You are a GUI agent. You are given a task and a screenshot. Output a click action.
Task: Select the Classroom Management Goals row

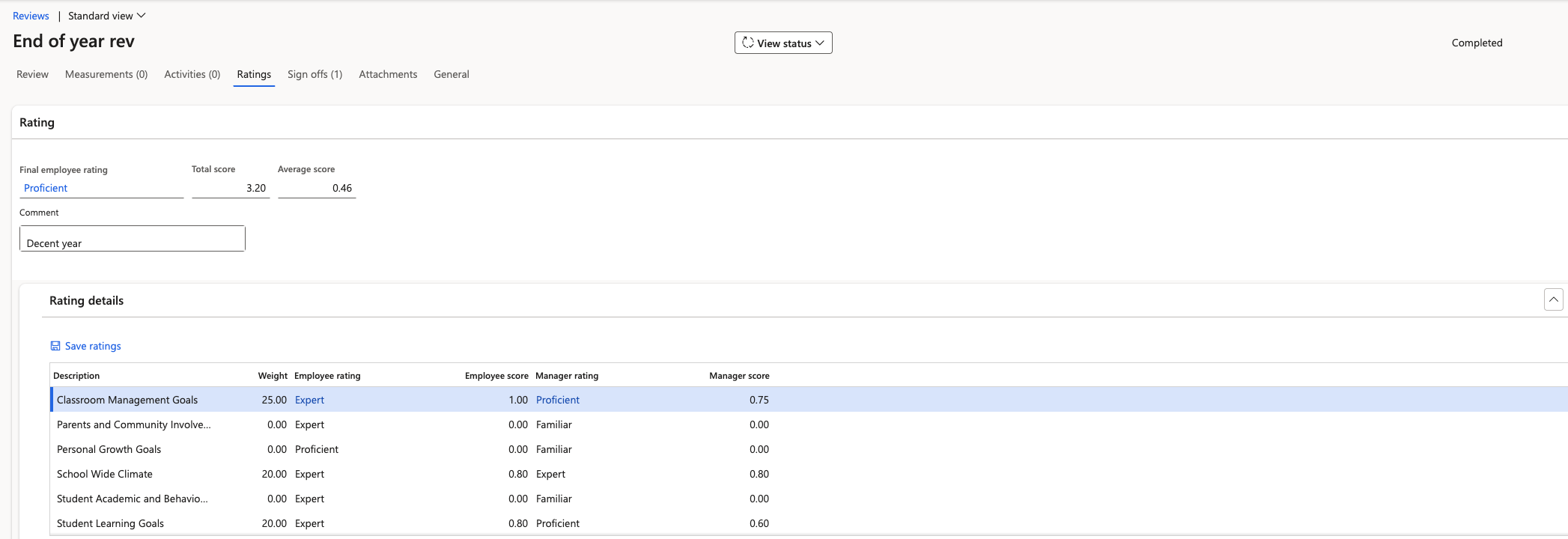click(x=809, y=400)
